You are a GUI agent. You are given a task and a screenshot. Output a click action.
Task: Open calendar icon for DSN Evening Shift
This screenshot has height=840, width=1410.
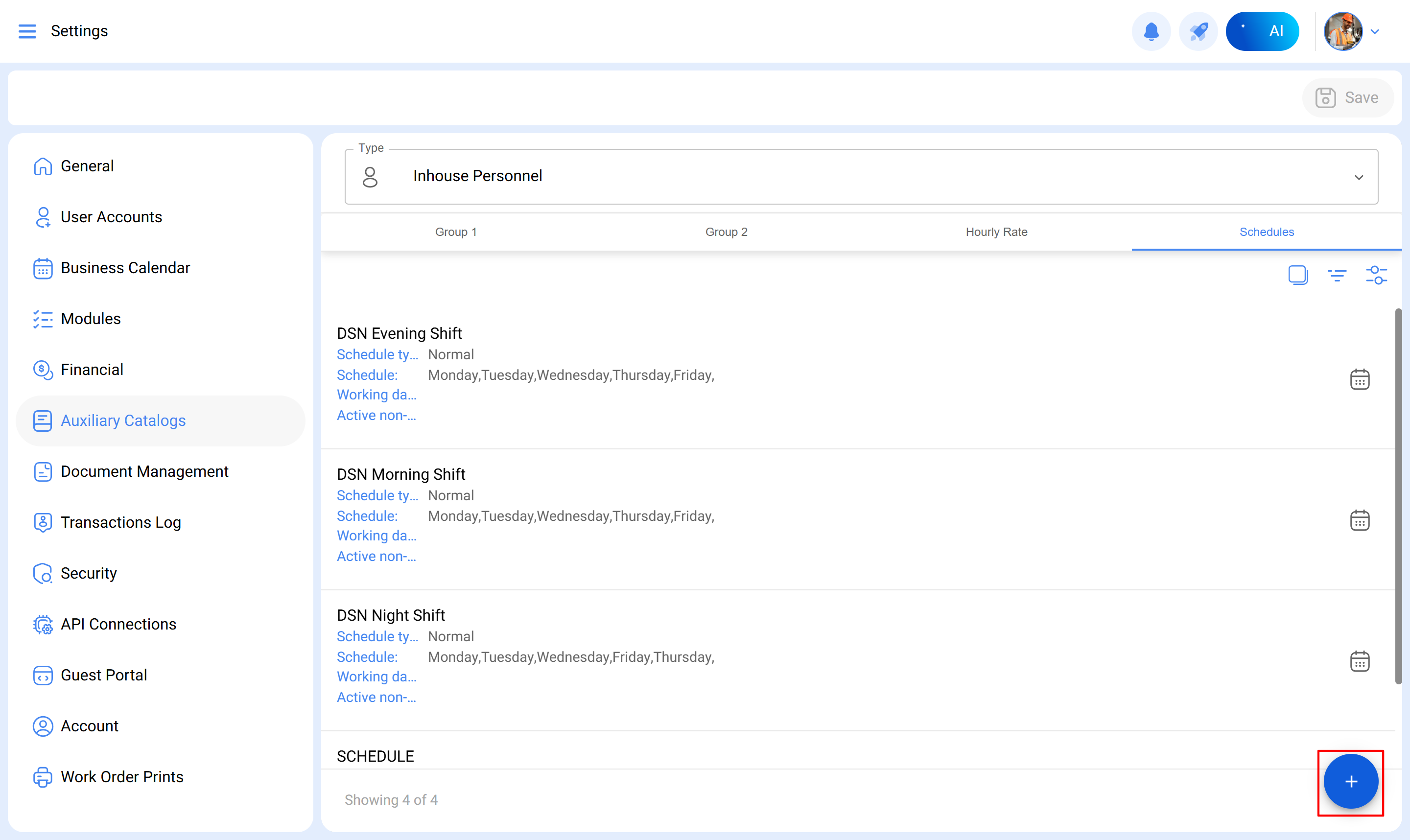click(1359, 379)
